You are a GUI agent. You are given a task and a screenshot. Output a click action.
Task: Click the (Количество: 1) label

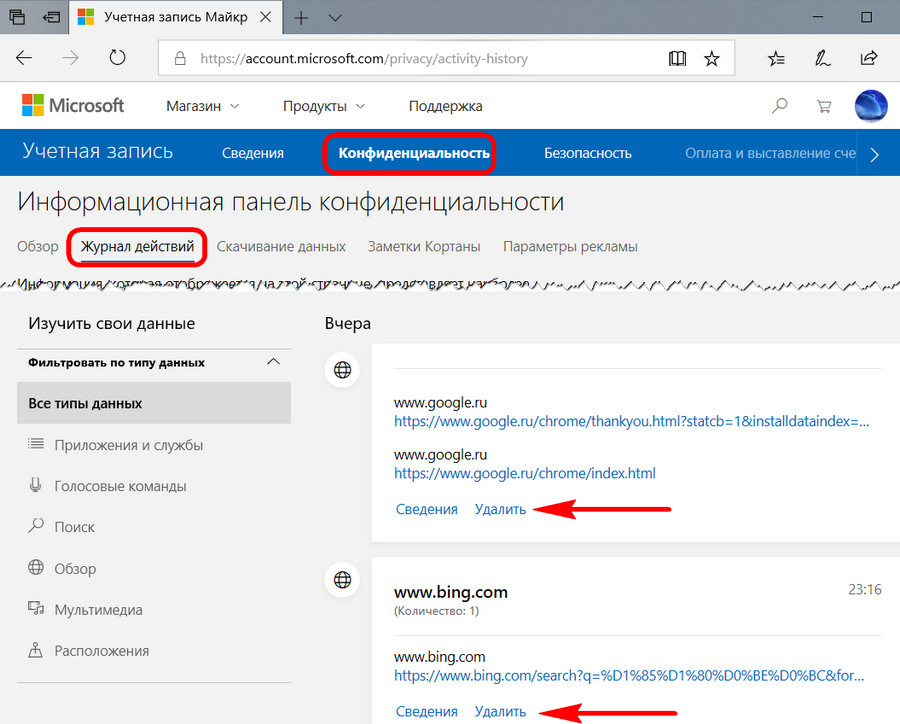(436, 611)
